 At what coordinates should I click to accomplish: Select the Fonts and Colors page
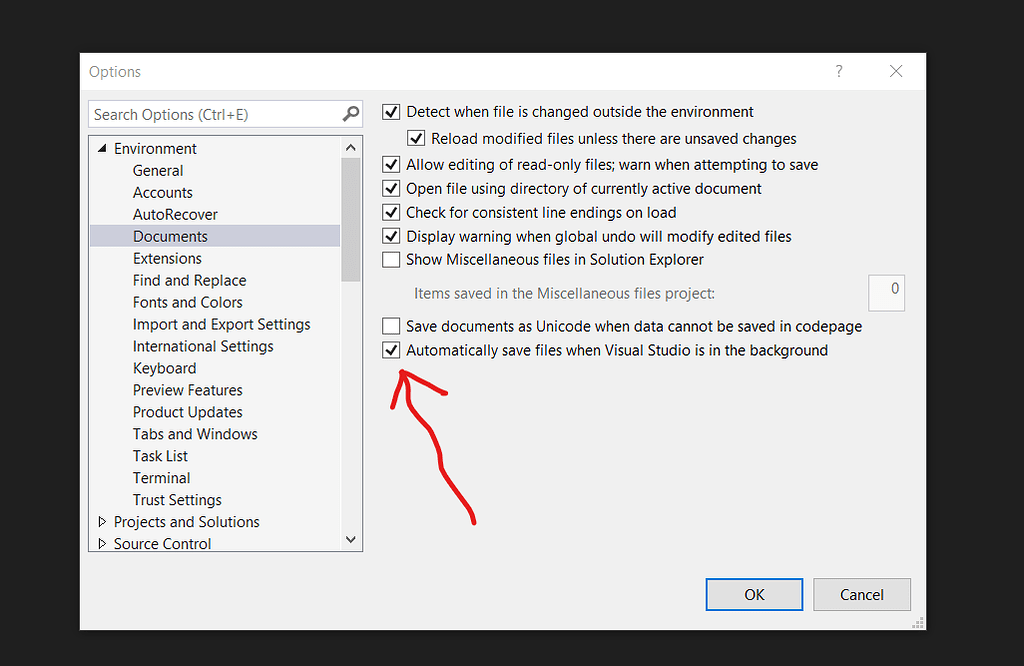(x=187, y=302)
